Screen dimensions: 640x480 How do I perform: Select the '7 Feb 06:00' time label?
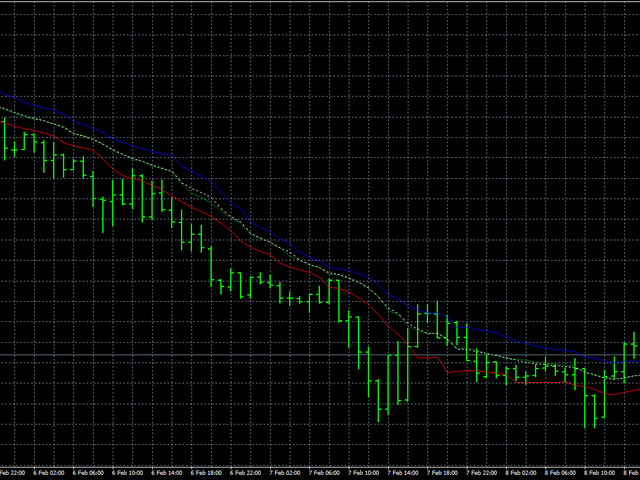pos(324,473)
